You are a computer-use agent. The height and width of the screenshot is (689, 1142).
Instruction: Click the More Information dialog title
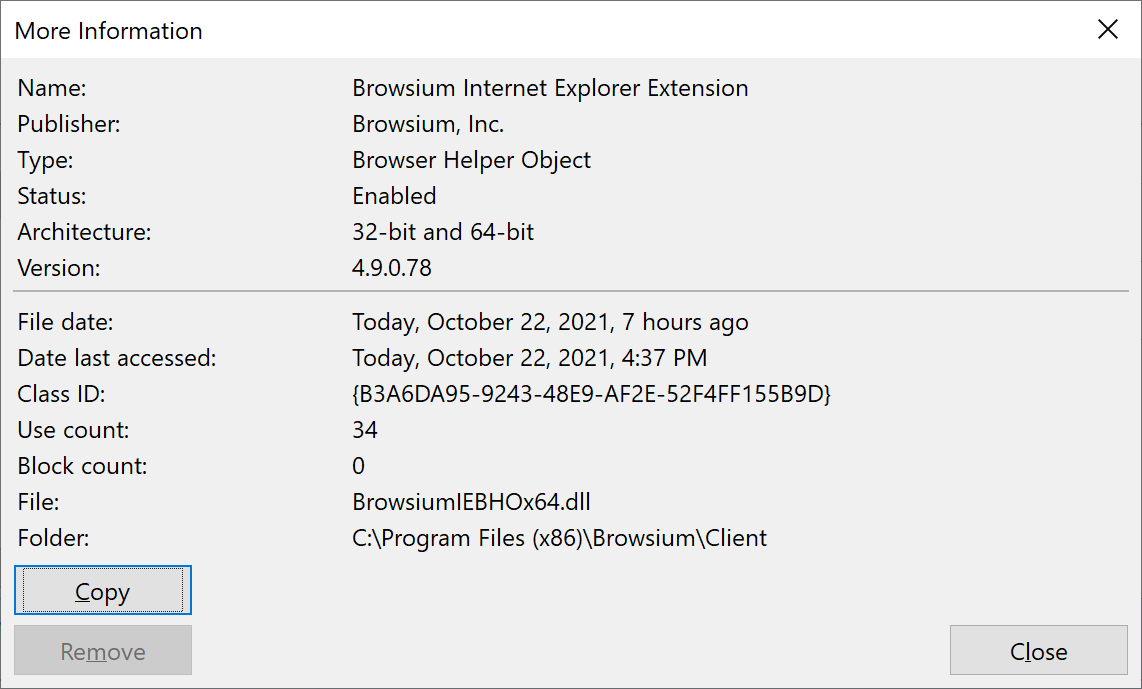108,31
